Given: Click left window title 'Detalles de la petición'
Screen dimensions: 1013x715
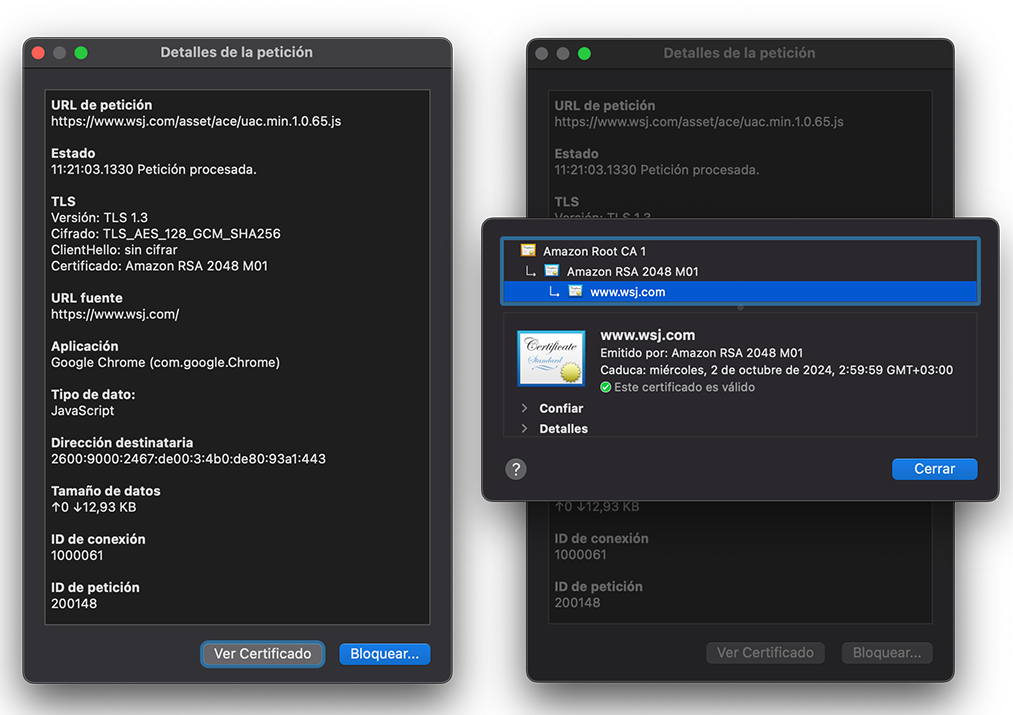Looking at the screenshot, I should point(236,52).
